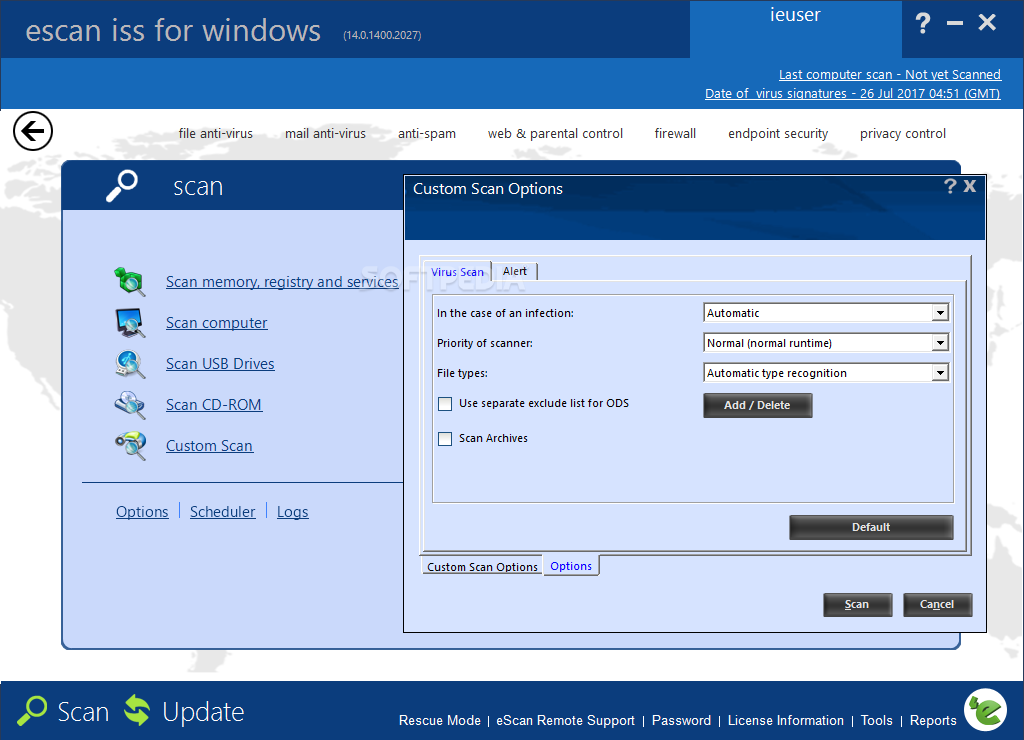Open the mail anti-virus module

tap(325, 133)
